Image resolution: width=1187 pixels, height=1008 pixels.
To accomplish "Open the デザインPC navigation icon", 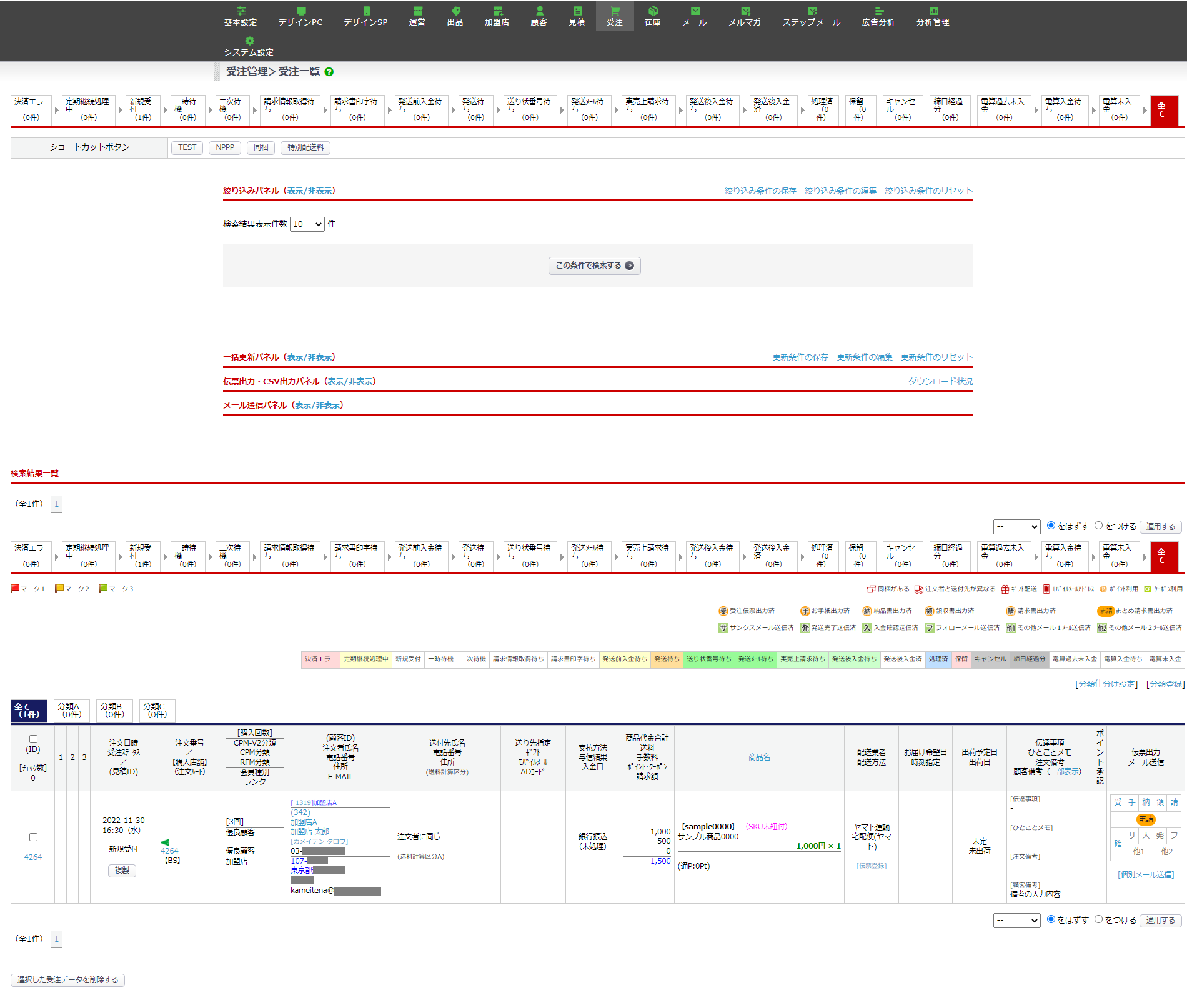I will pos(300,11).
